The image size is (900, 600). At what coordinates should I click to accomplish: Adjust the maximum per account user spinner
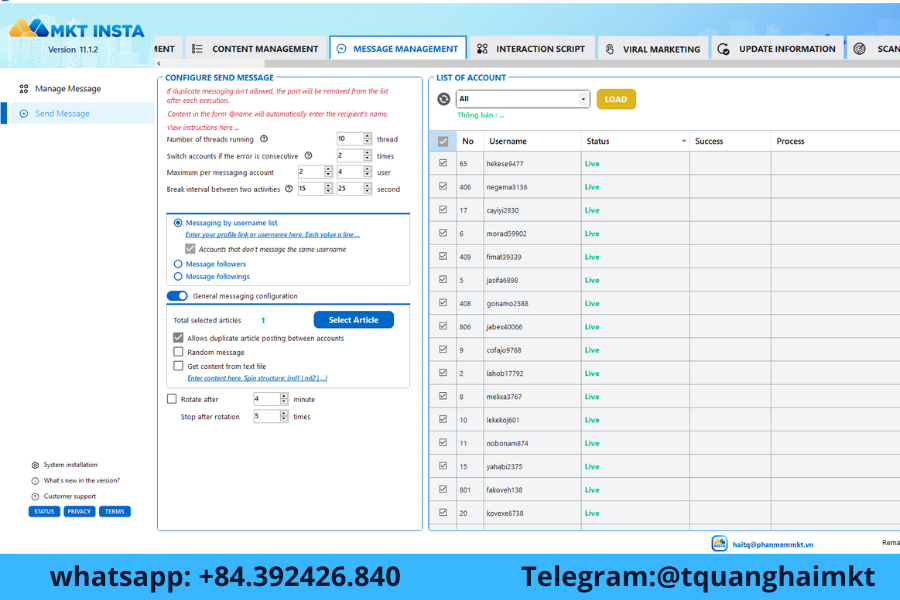[367, 172]
